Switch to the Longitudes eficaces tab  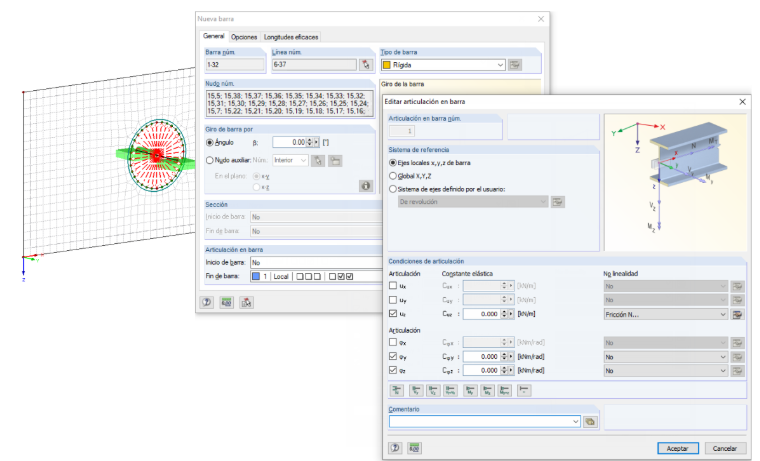tap(291, 37)
